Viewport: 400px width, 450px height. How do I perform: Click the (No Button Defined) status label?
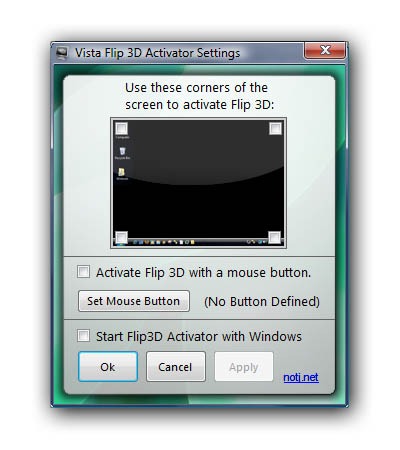pyautogui.click(x=262, y=302)
